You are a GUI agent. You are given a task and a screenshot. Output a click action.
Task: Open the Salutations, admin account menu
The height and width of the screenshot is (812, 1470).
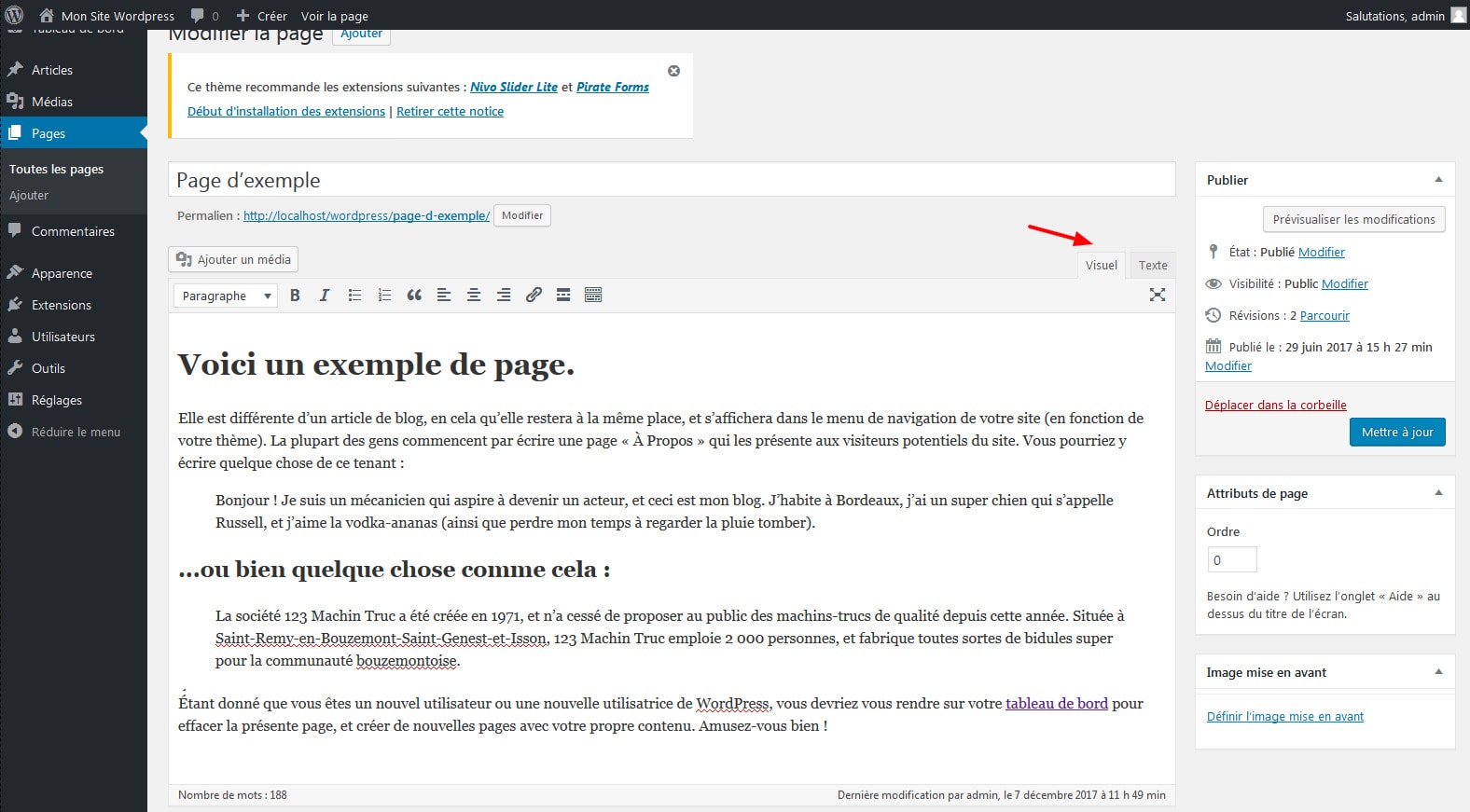(x=1406, y=16)
